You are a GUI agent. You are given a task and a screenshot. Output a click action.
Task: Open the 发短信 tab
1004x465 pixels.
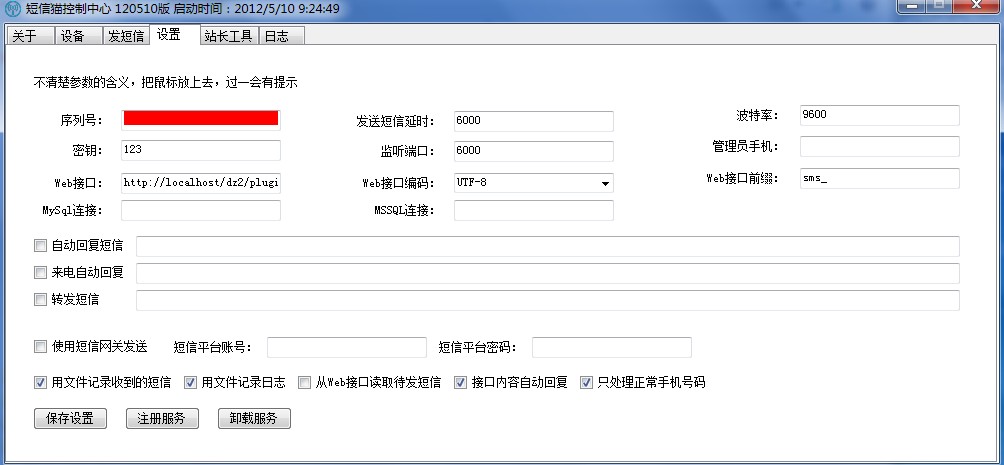126,36
